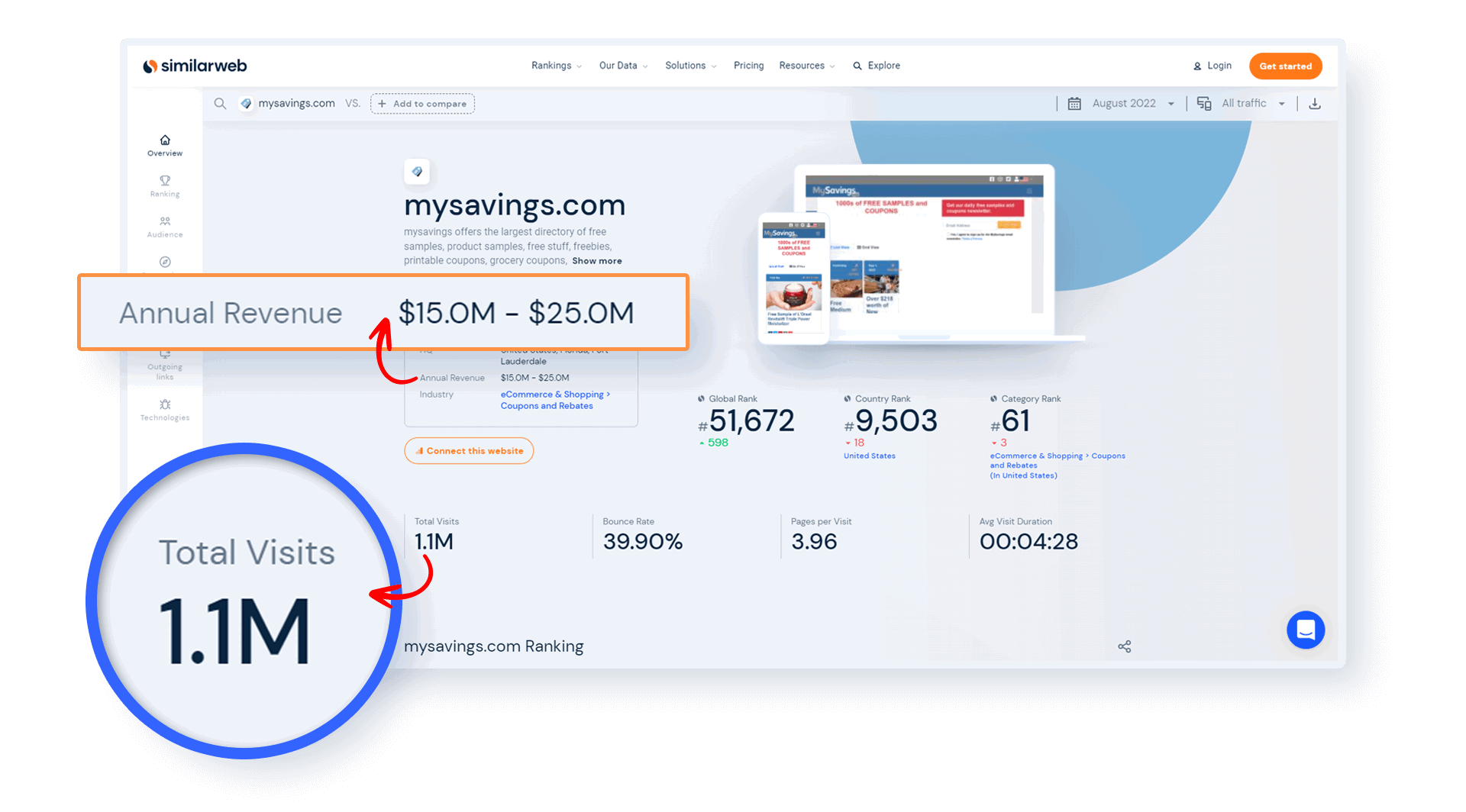Click the search magnifier beside mysavings.com

[220, 104]
